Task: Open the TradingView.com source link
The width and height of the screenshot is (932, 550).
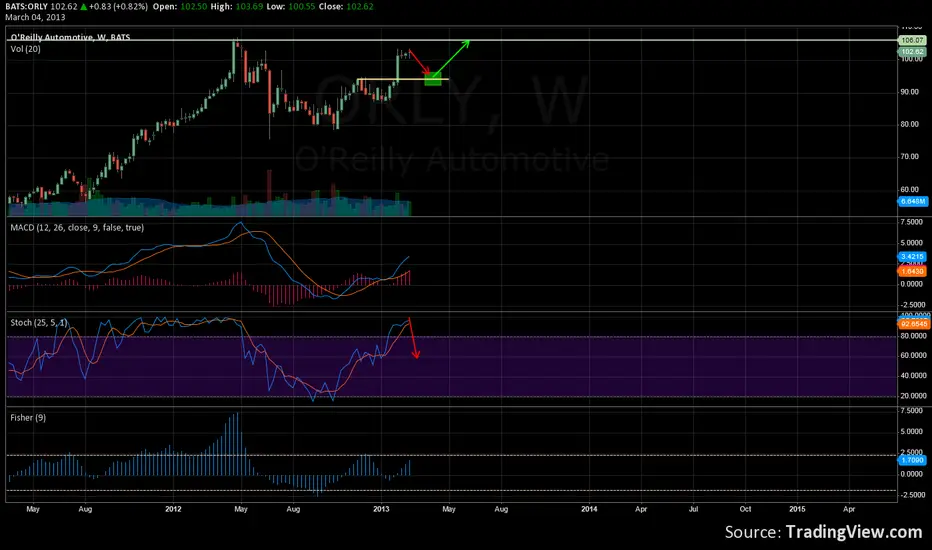Action: click(854, 532)
